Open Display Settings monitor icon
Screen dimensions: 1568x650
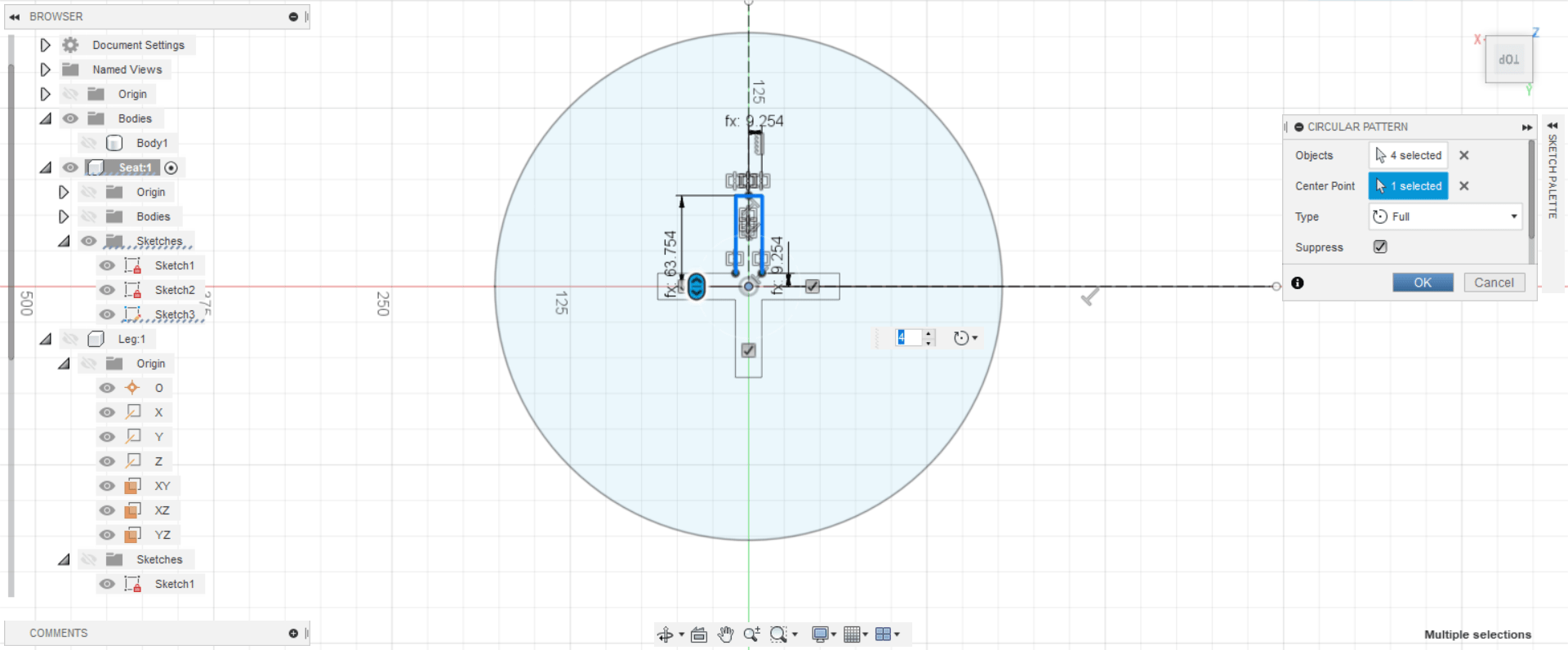point(820,634)
